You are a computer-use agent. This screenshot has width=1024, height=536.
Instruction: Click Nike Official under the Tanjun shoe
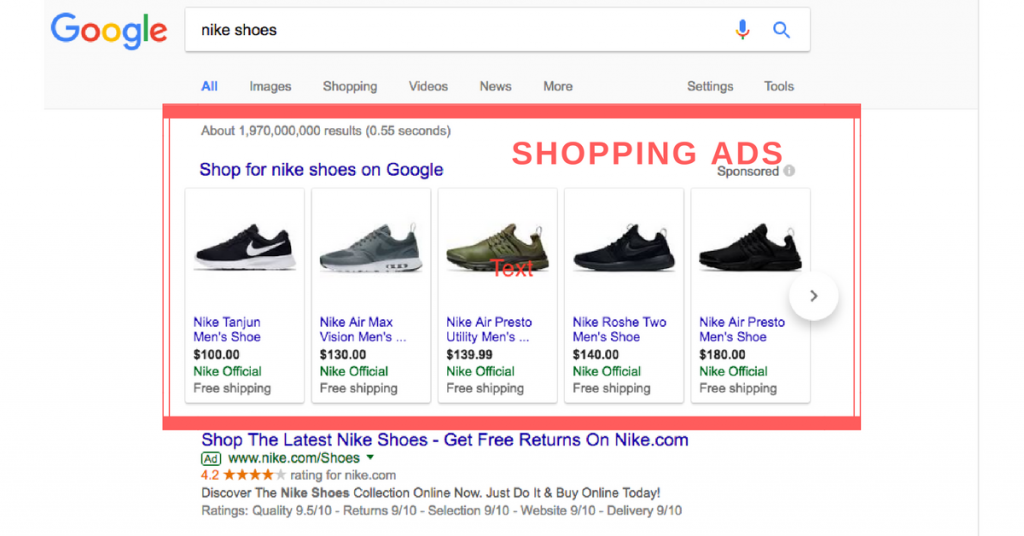(227, 371)
